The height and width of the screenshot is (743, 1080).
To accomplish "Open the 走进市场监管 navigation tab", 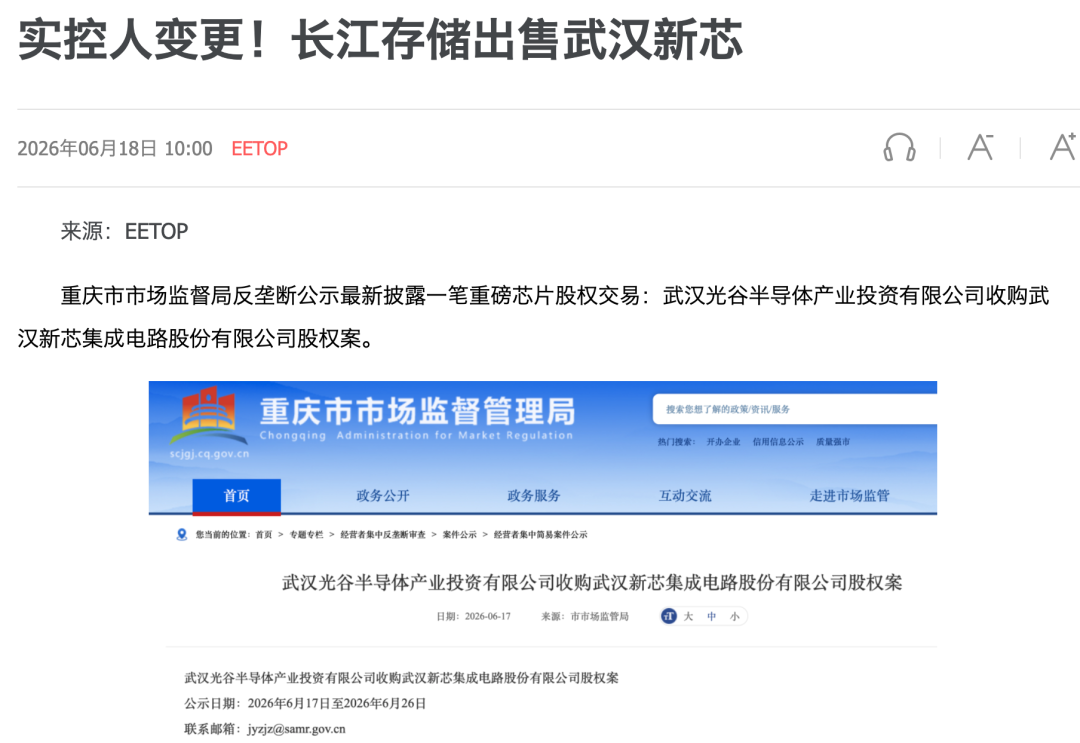I will click(849, 496).
